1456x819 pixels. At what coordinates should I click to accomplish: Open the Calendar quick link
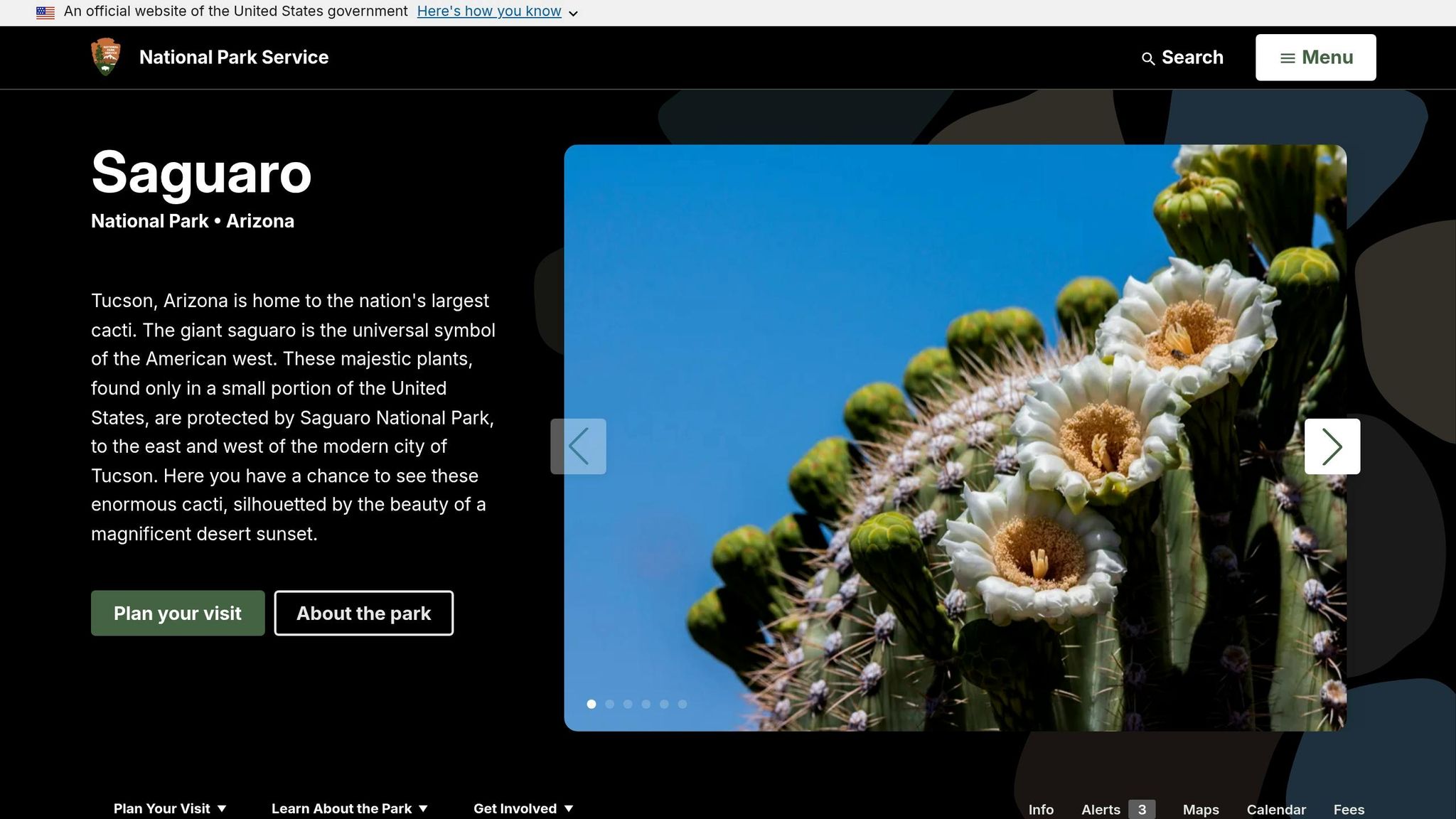[x=1276, y=810]
